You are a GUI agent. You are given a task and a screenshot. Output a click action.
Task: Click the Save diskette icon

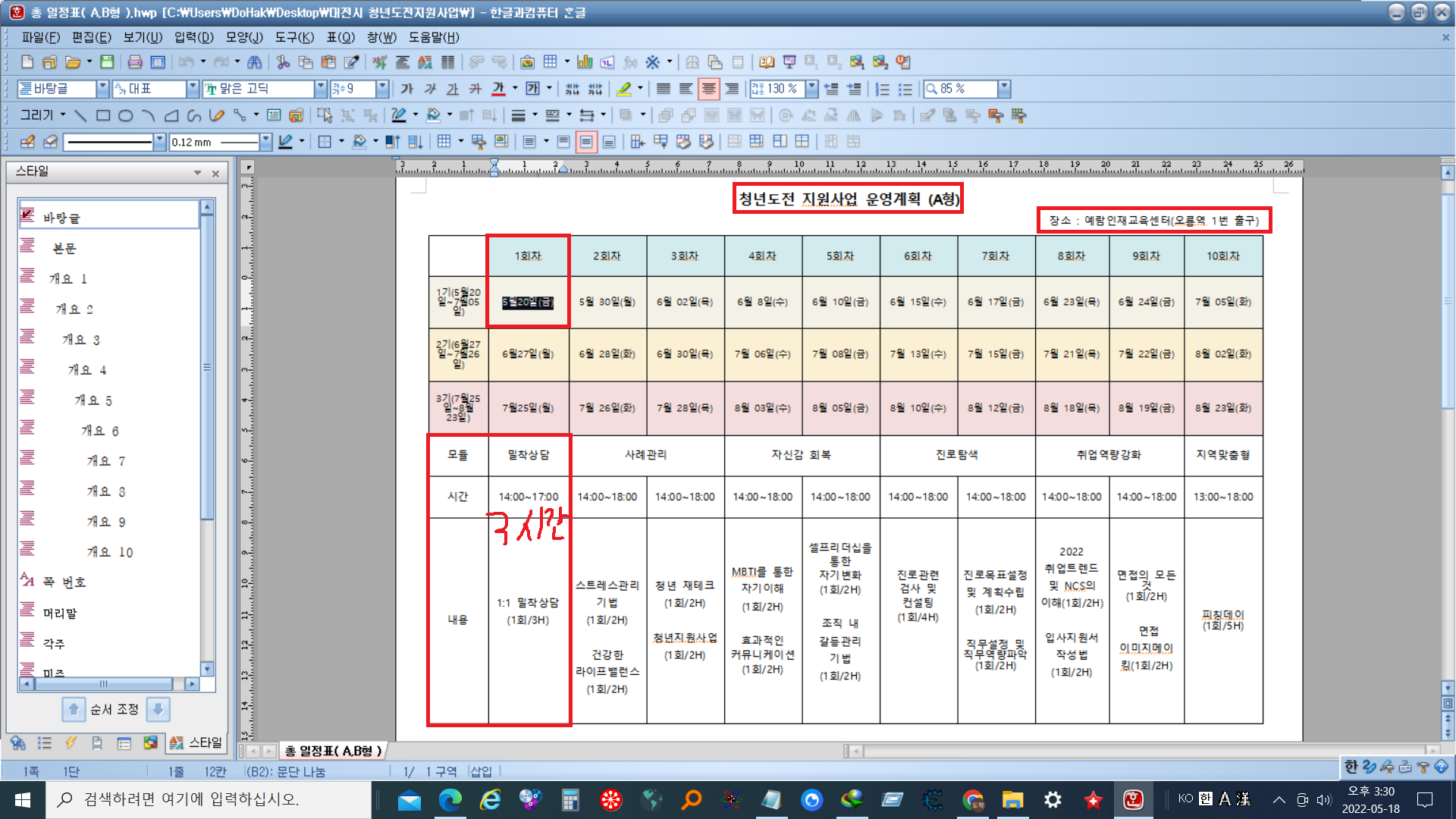107,62
